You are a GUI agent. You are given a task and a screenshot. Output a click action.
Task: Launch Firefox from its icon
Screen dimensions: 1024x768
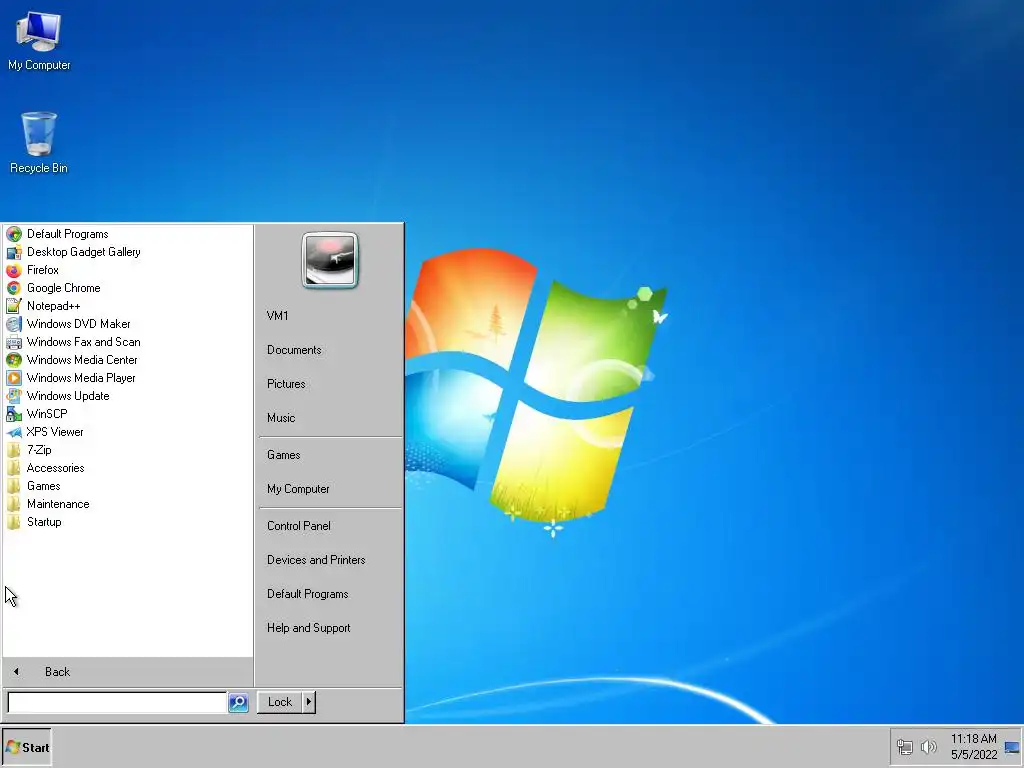coord(14,270)
